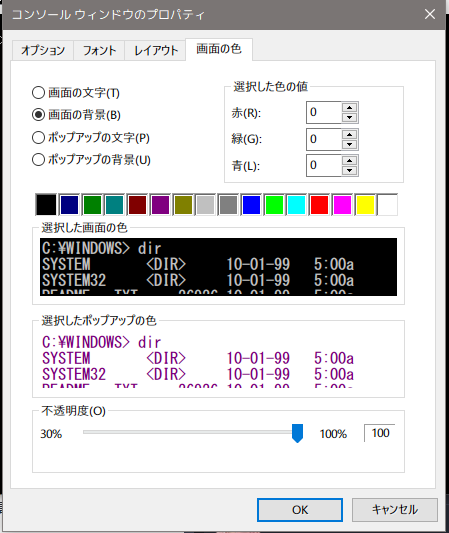Pick the bright green color swatch
Image resolution: width=449 pixels, height=533 pixels.
click(x=274, y=205)
